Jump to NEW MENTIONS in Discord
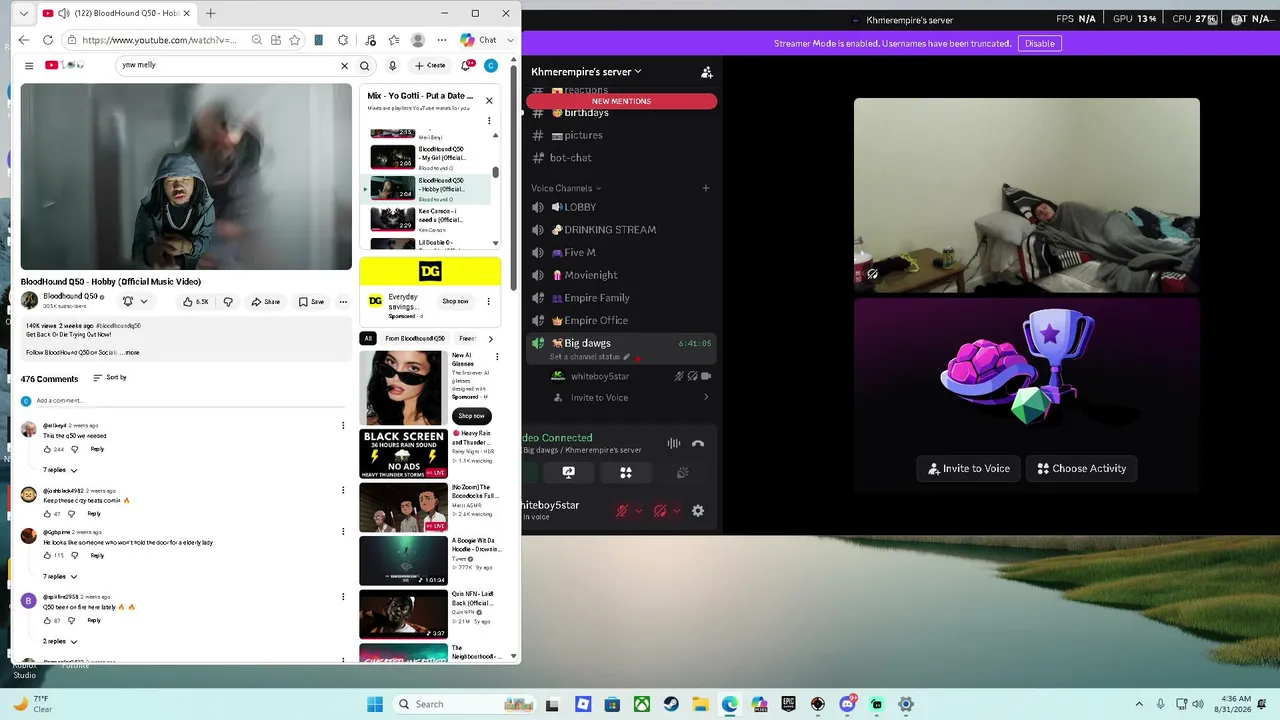This screenshot has width=1280, height=720. (x=621, y=101)
